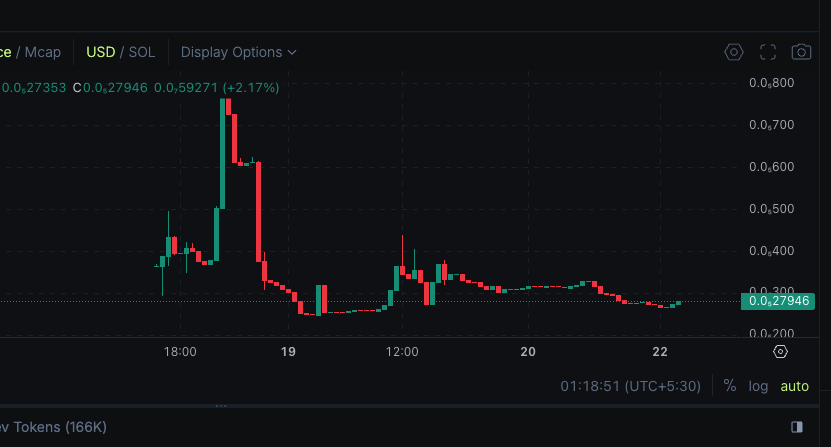Viewport: 831px width, 447px height.
Task: Open time axis settings icon
Action: click(x=780, y=352)
